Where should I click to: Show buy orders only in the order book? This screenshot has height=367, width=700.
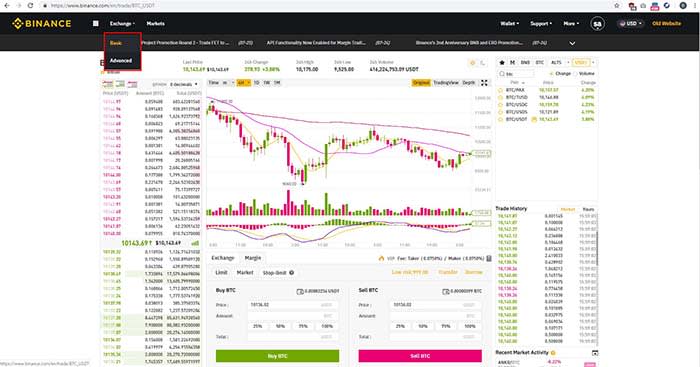[120, 84]
